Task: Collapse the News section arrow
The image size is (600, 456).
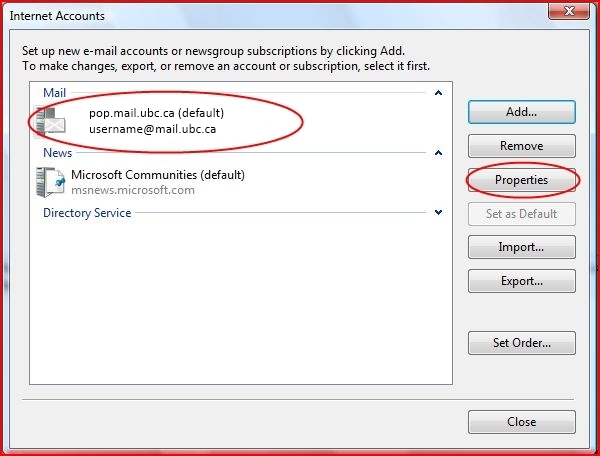Action: 438,153
